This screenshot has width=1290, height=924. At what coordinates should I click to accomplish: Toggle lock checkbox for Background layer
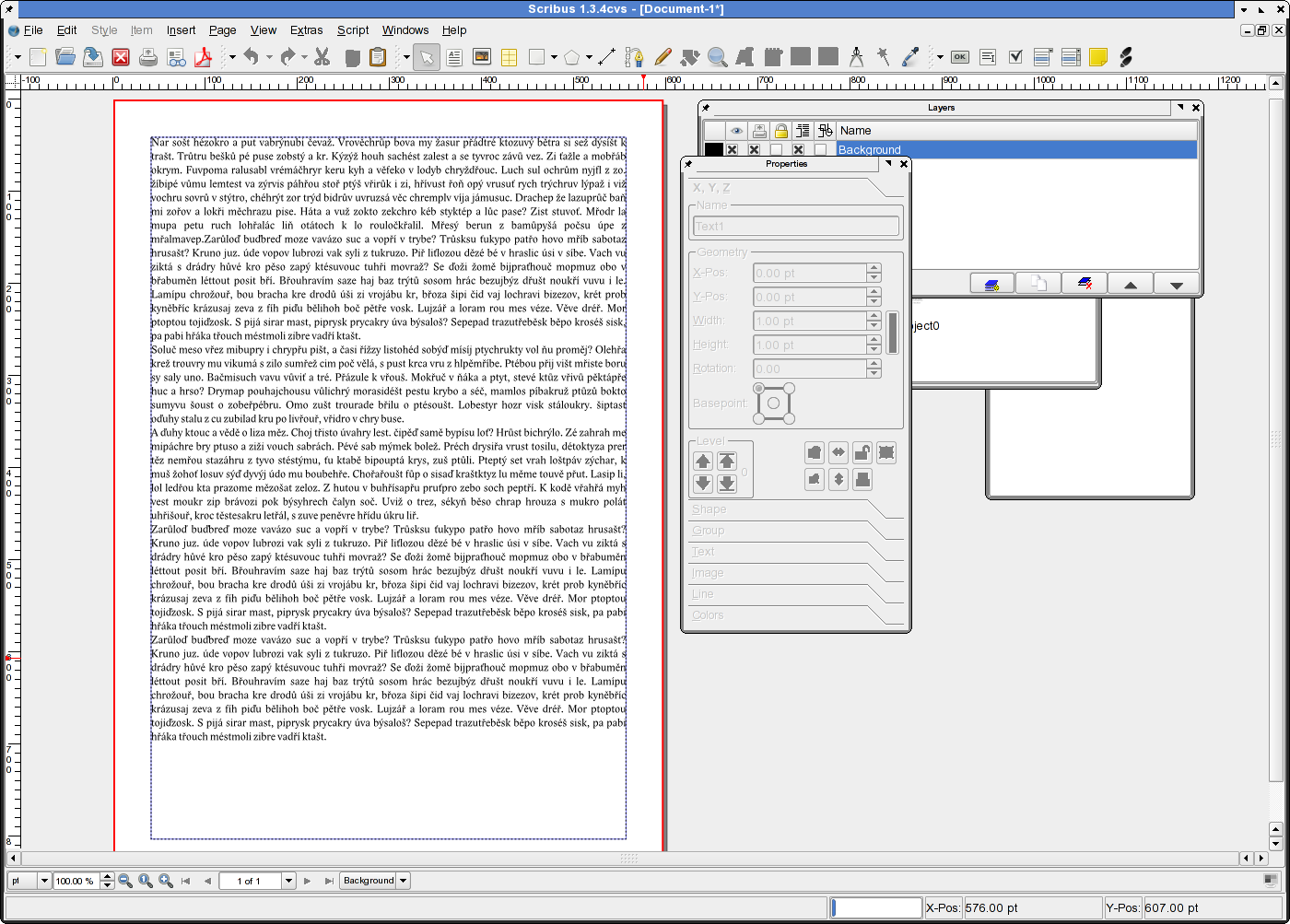click(777, 149)
